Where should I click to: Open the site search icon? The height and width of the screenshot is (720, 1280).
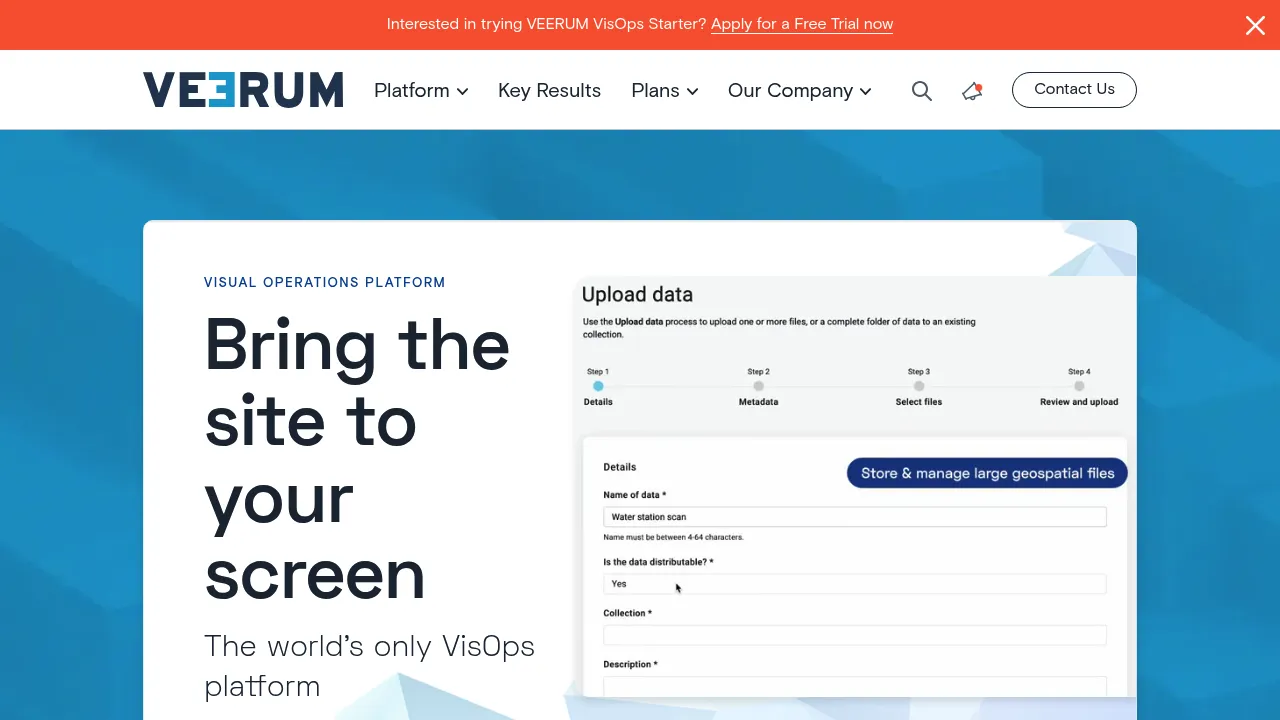point(922,91)
